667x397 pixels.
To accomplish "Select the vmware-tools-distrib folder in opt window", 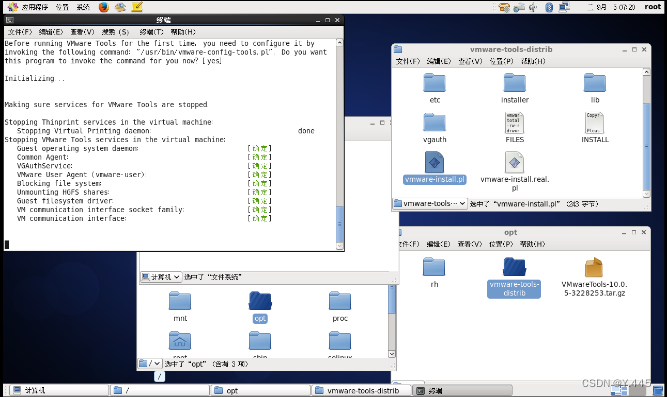I will click(514, 267).
